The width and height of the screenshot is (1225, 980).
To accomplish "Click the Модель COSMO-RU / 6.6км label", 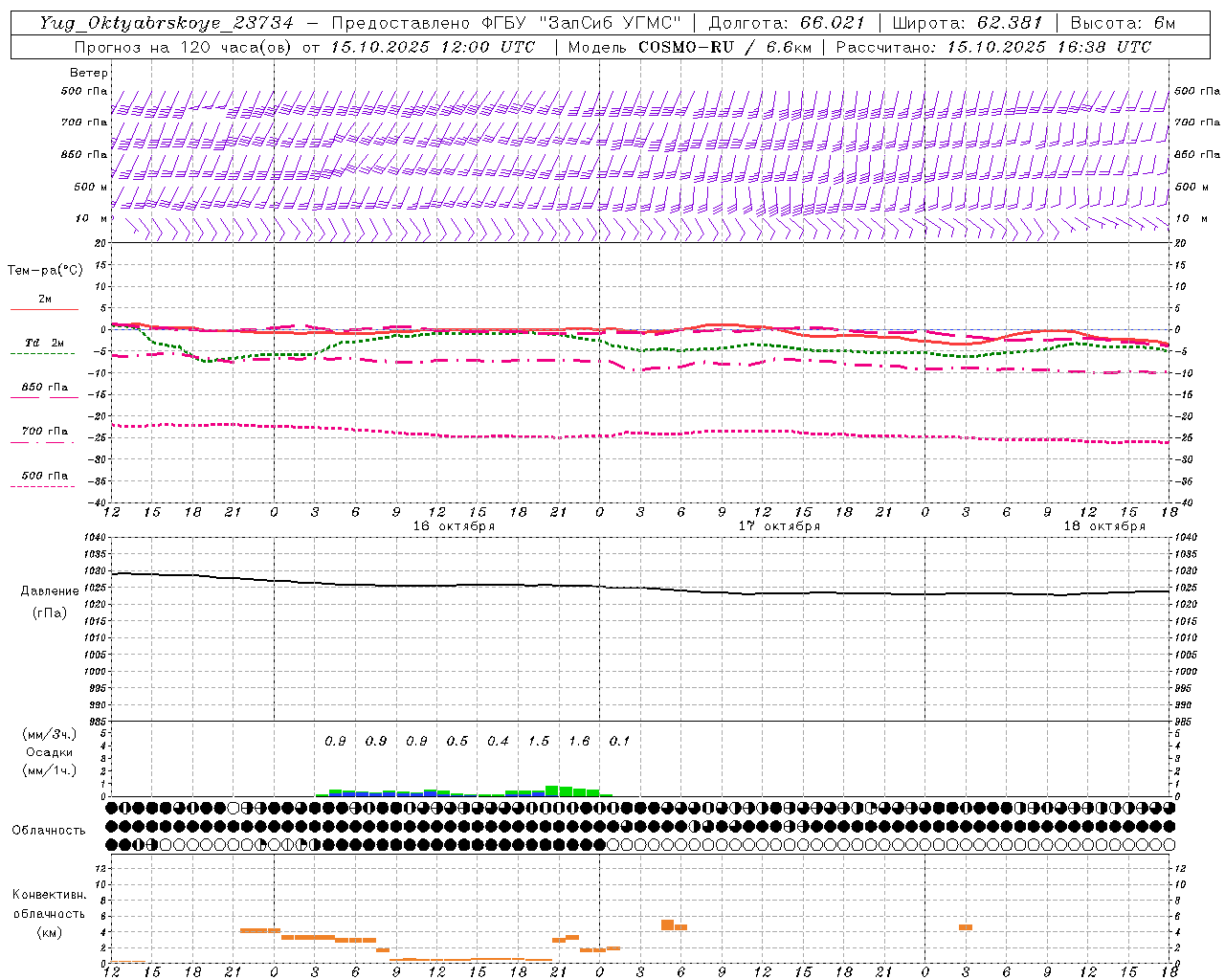I will 689,47.
